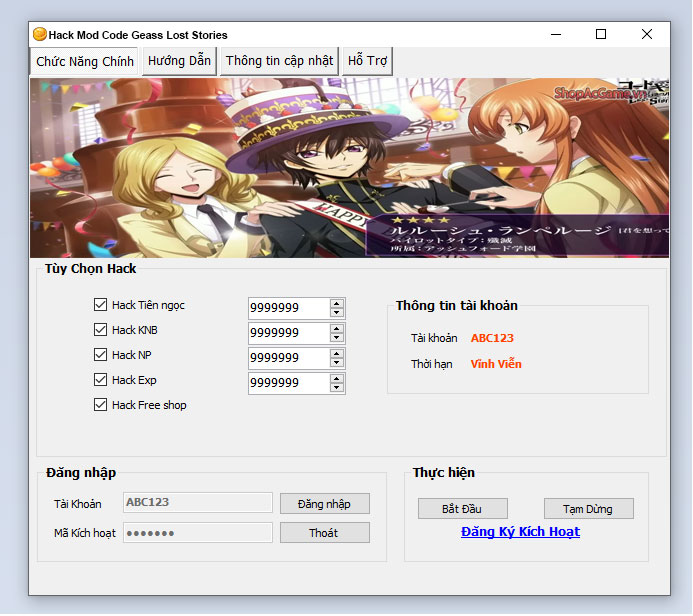Decrease the Hack Tiên ngọc value with down arrow
693x616 pixels.
point(337,312)
